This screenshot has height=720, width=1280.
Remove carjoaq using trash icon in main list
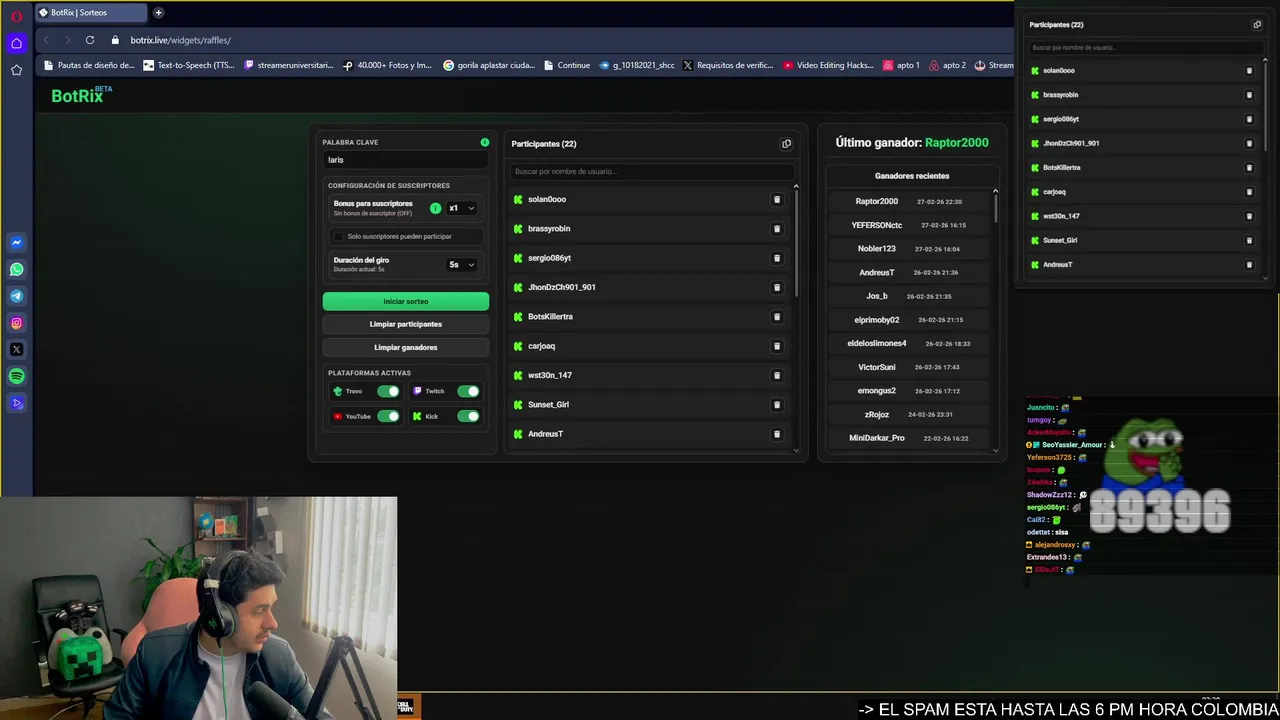777,346
